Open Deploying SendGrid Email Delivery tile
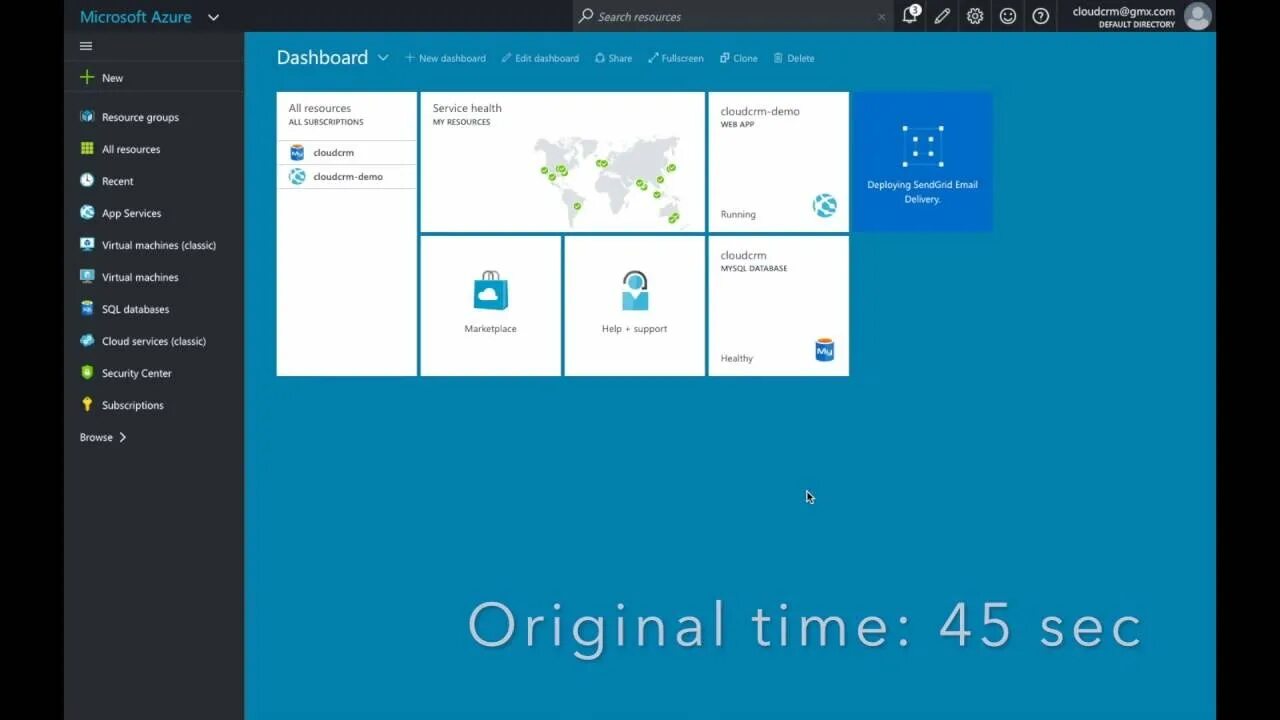The image size is (1280, 720). click(922, 162)
